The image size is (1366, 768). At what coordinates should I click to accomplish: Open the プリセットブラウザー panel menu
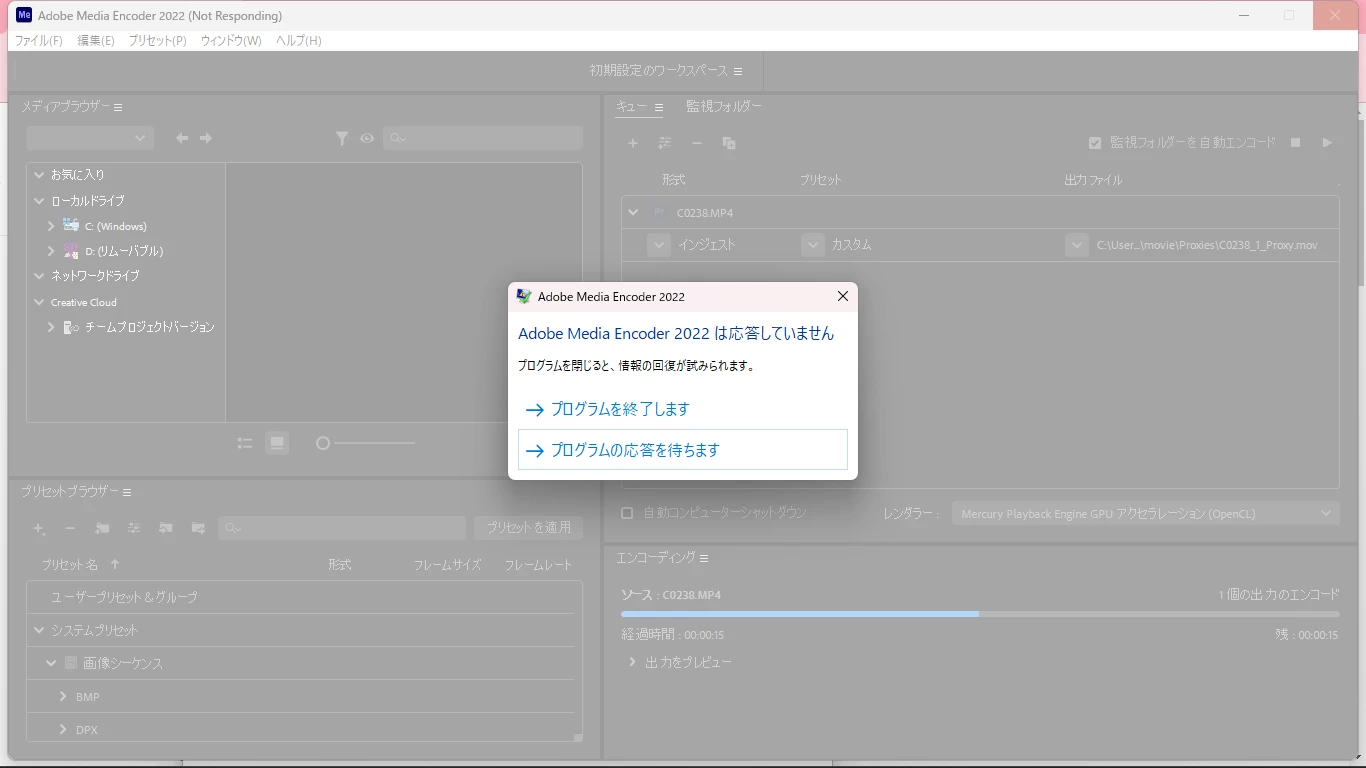tap(127, 492)
